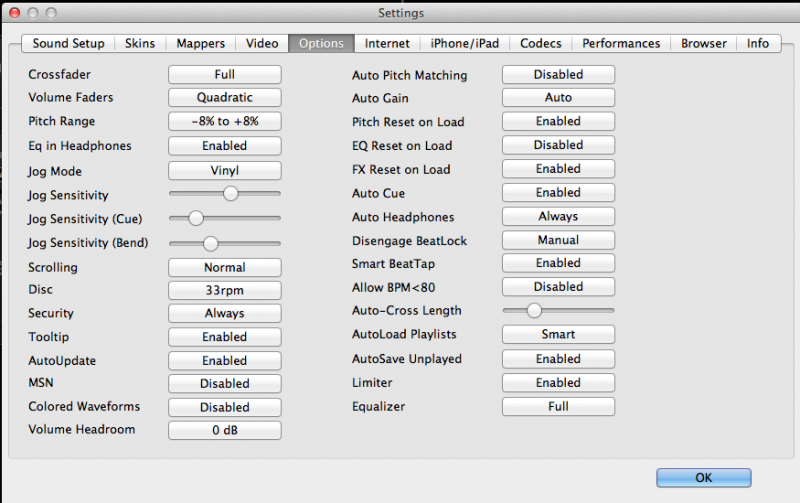Open the Crossfader curve dropdown
This screenshot has height=503, width=800.
[224, 75]
